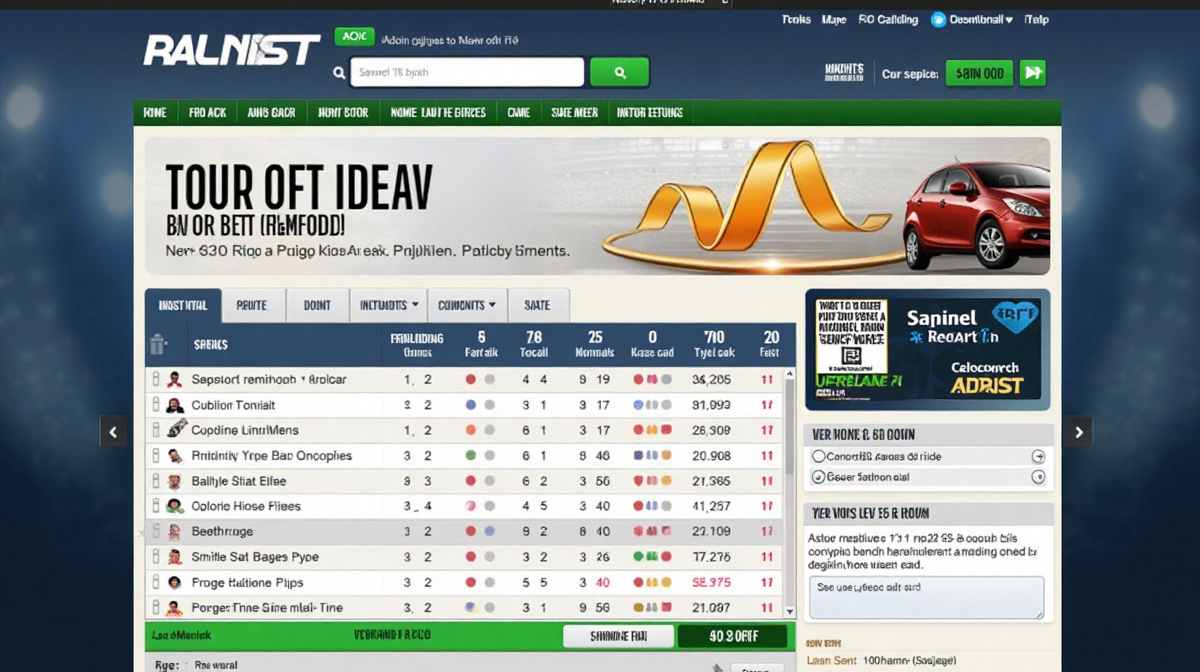
Task: Select the DOINT tab
Action: click(x=317, y=305)
